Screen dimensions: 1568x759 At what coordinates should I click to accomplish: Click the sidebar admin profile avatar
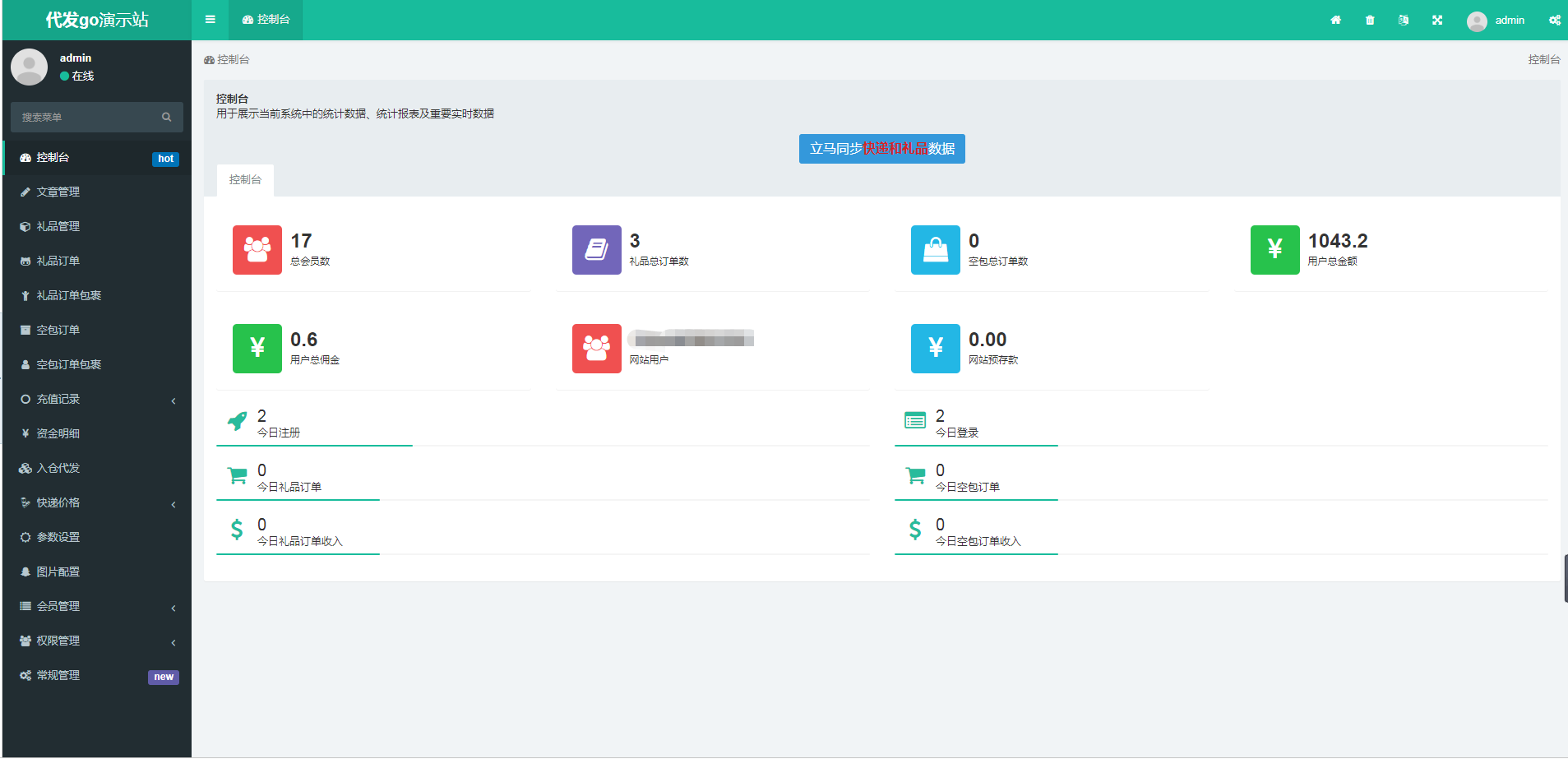[30, 67]
